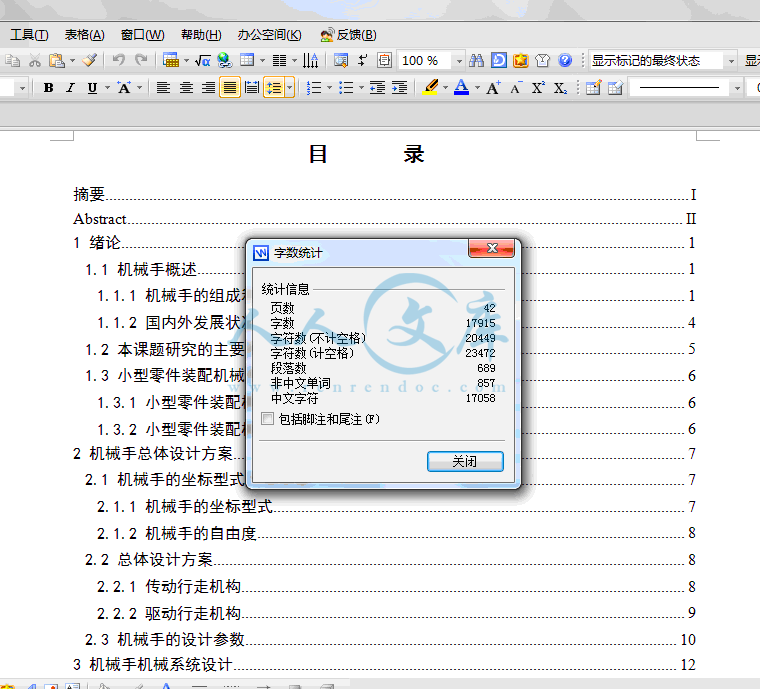This screenshot has height=689, width=760.
Task: Click the cut scissors icon
Action: pyautogui.click(x=34, y=61)
